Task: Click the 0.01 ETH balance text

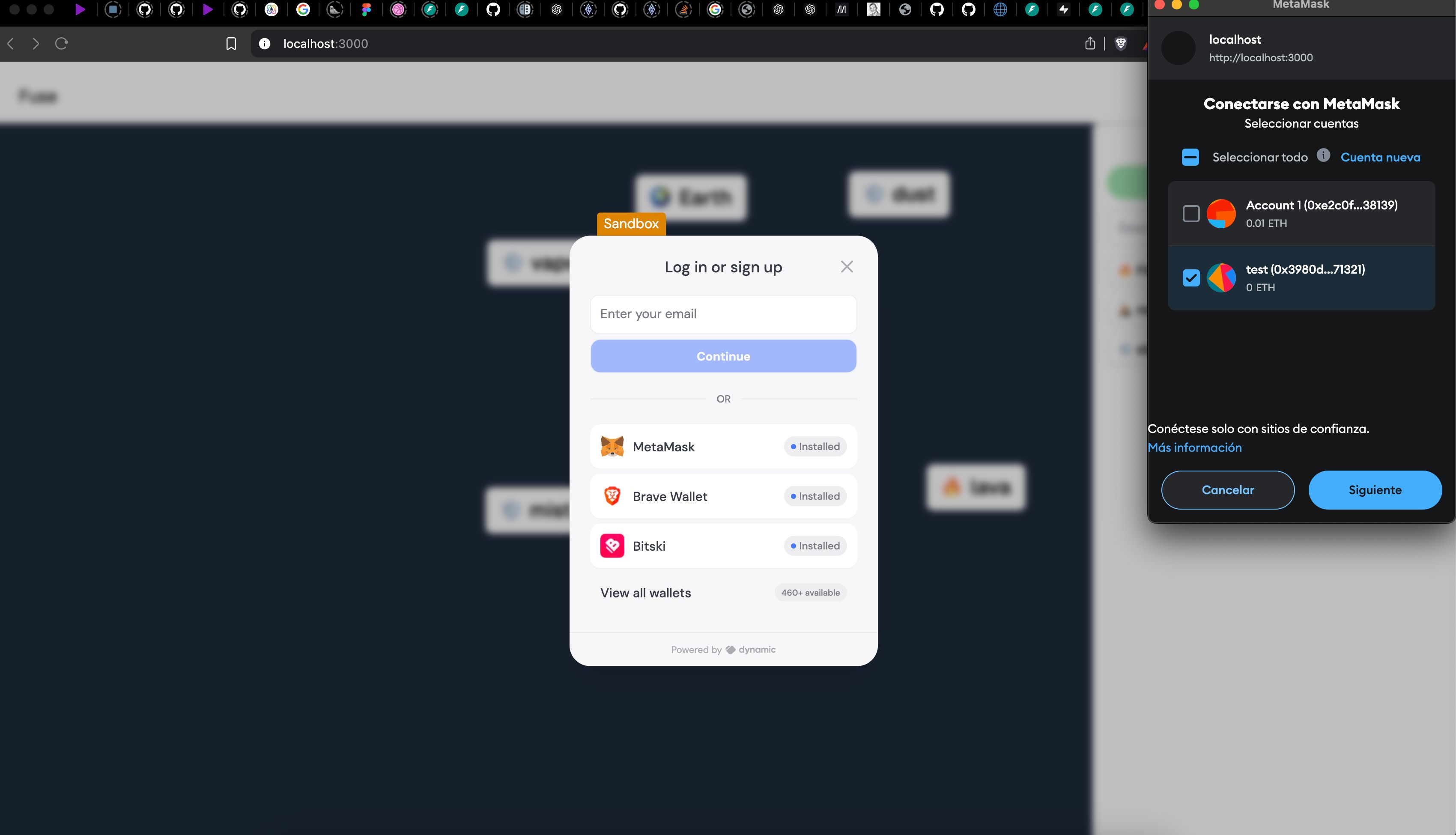Action: (1266, 224)
